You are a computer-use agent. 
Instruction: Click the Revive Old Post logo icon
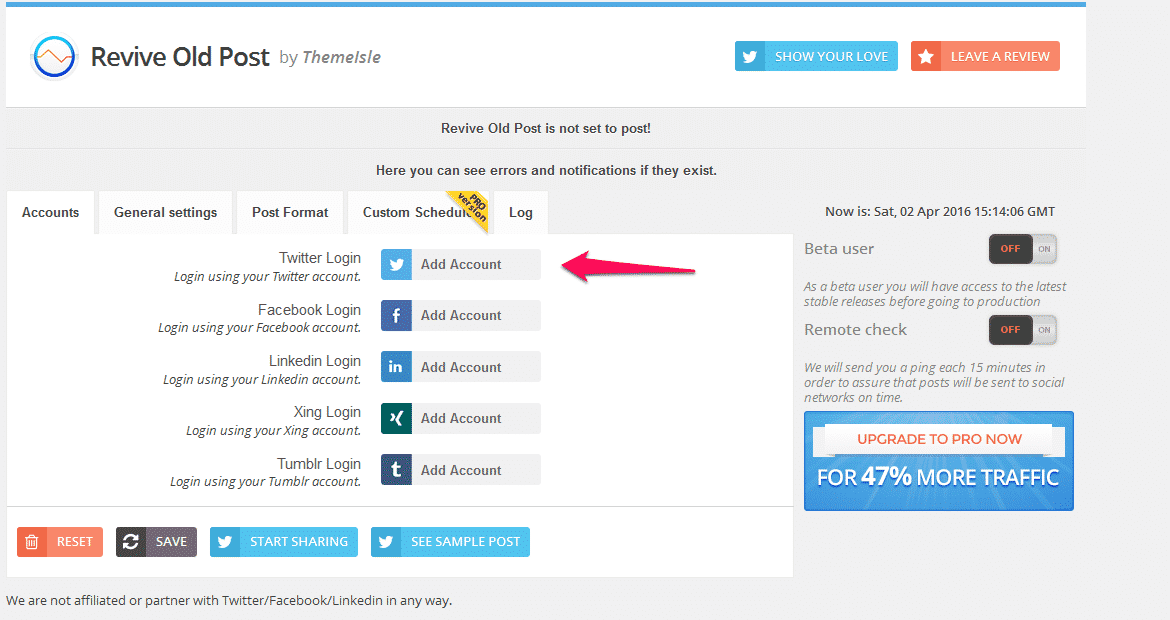point(54,57)
